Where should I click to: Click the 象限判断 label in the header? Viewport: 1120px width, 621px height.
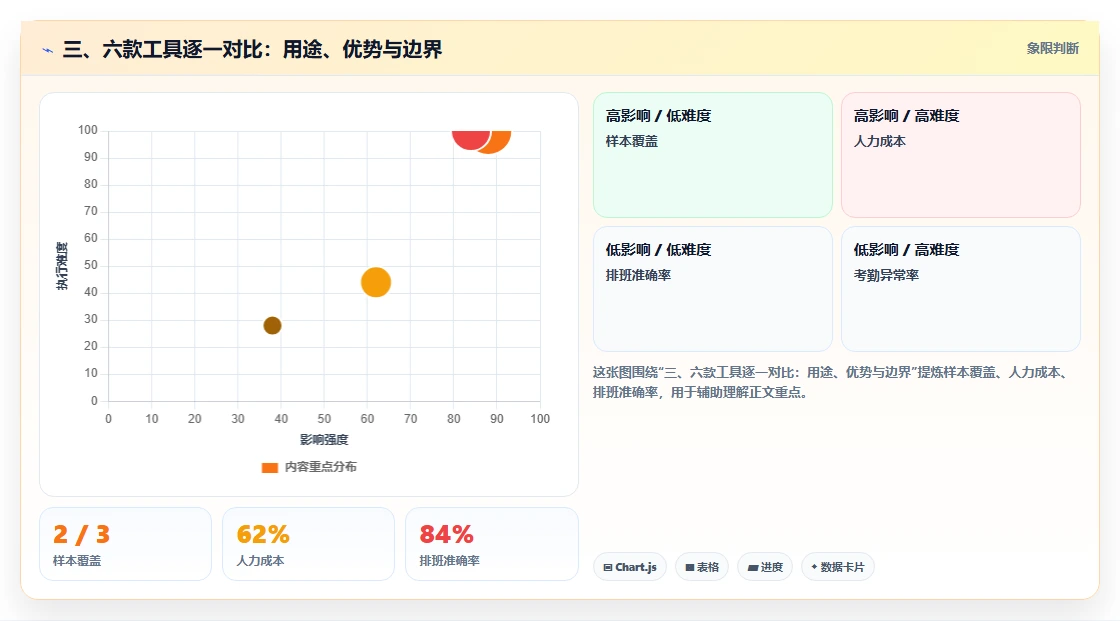coord(1052,49)
